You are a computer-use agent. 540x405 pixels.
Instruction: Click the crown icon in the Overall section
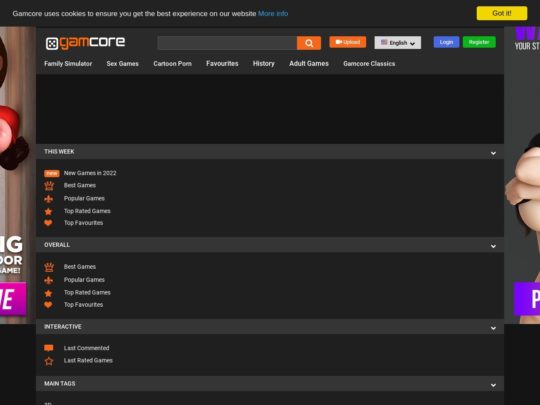[49, 267]
